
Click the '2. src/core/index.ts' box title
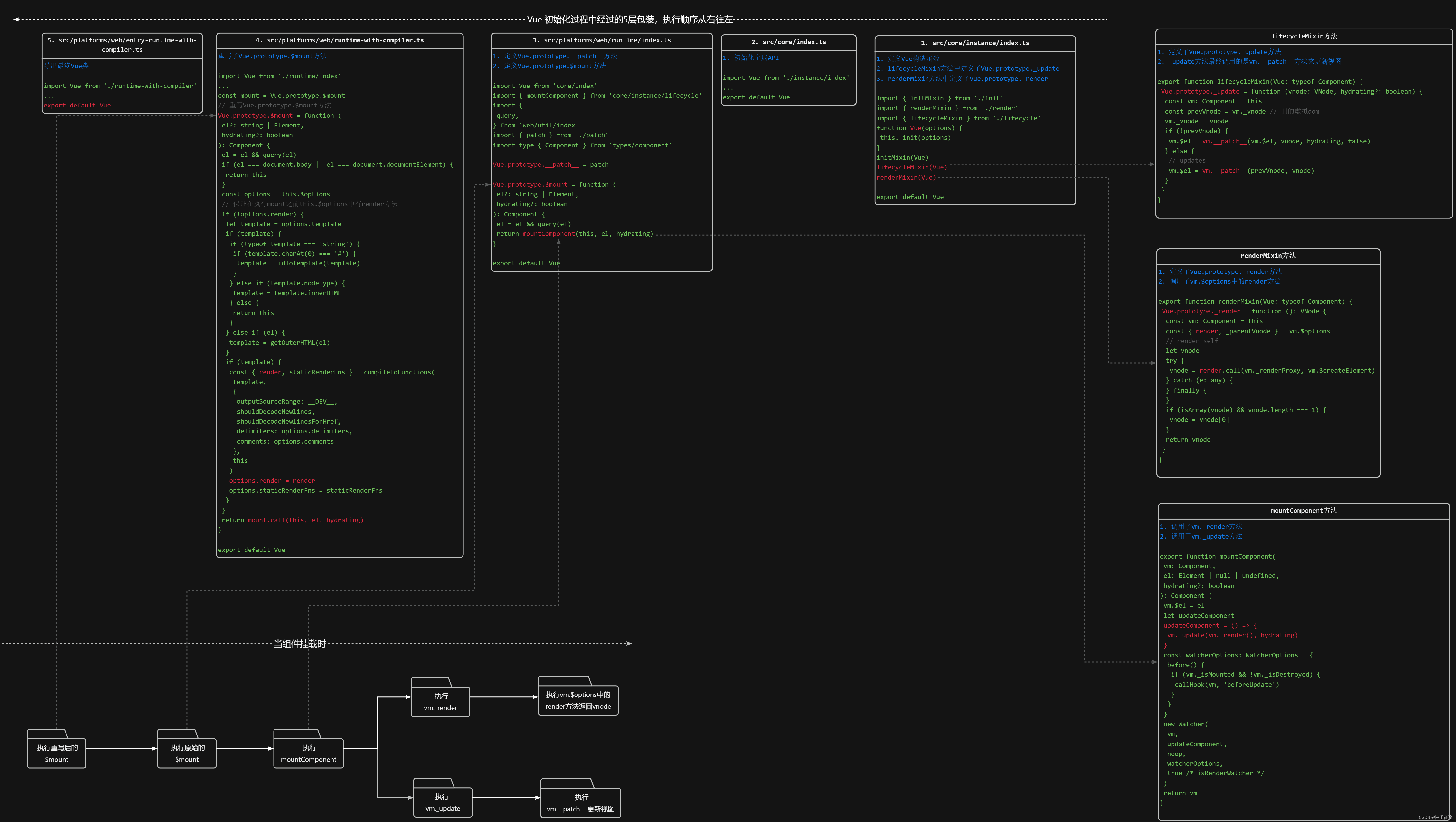pyautogui.click(x=788, y=42)
